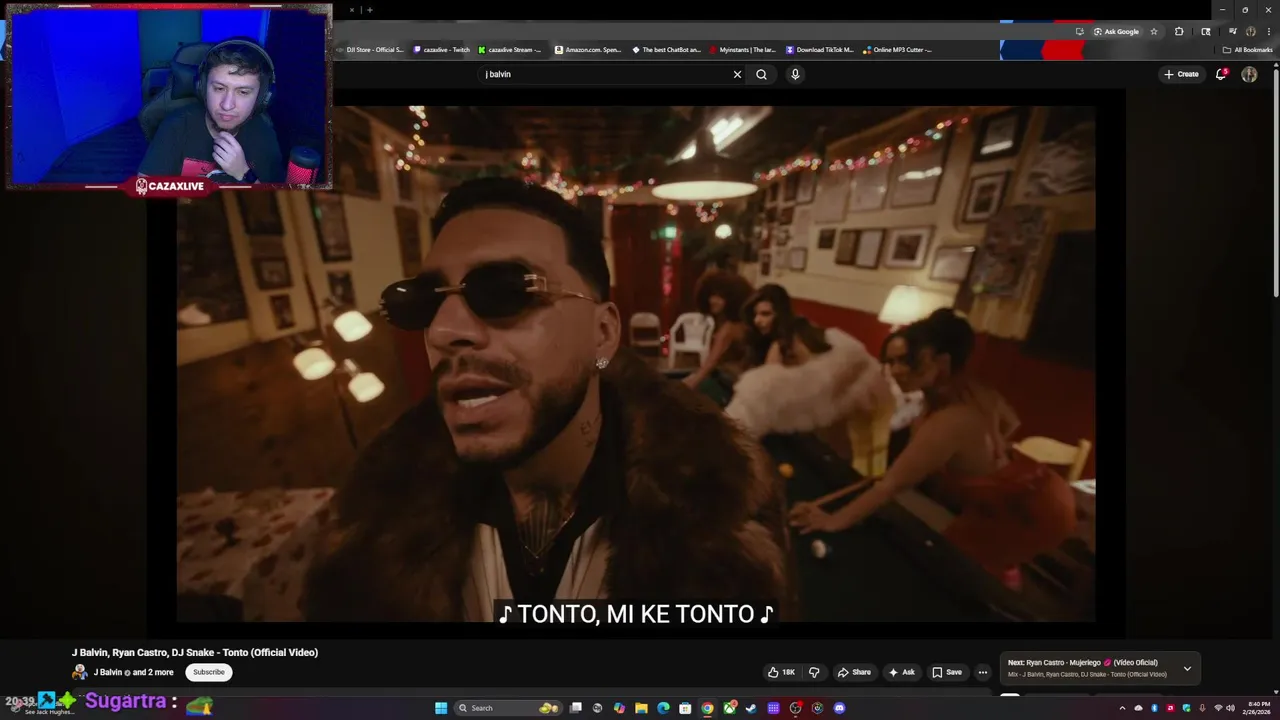Dislike the Tonto video
The height and width of the screenshot is (720, 1280).
pos(814,672)
